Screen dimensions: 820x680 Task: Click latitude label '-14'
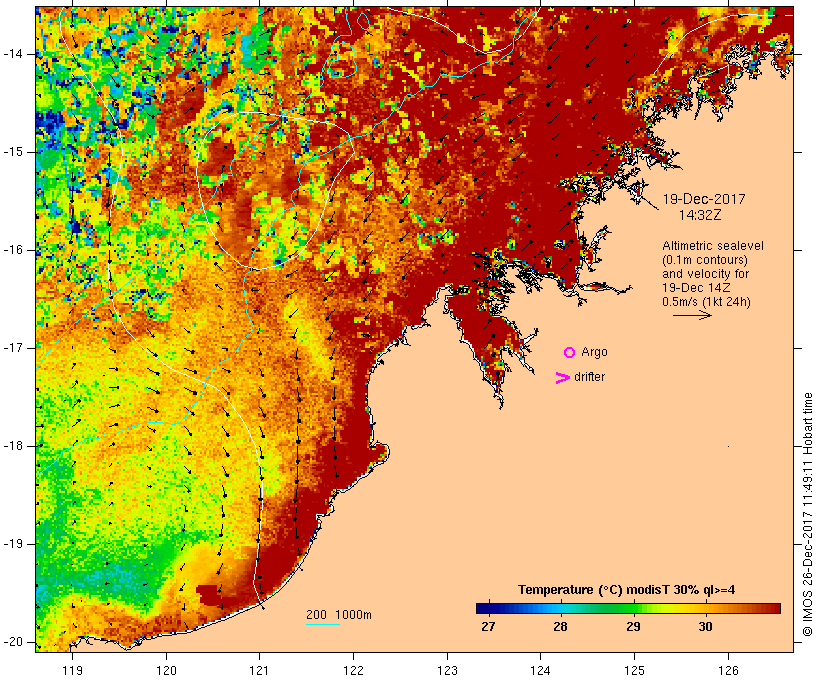pos(13,54)
